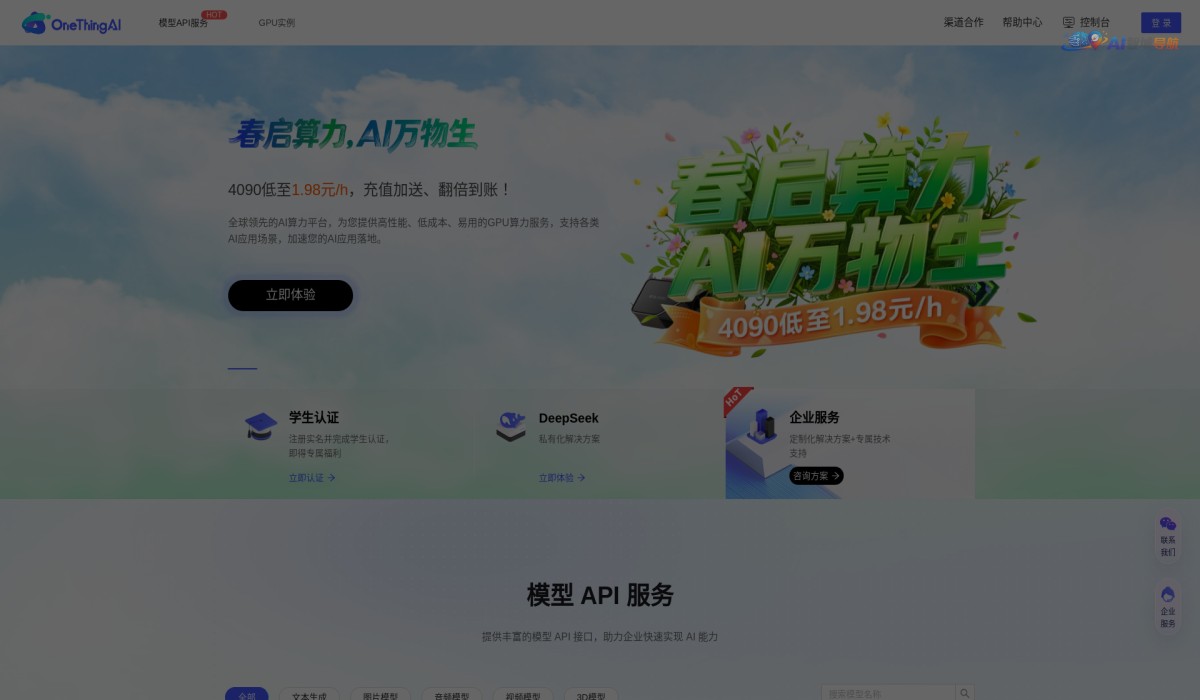Open 帮助中心 from the top navigation

(x=1023, y=22)
